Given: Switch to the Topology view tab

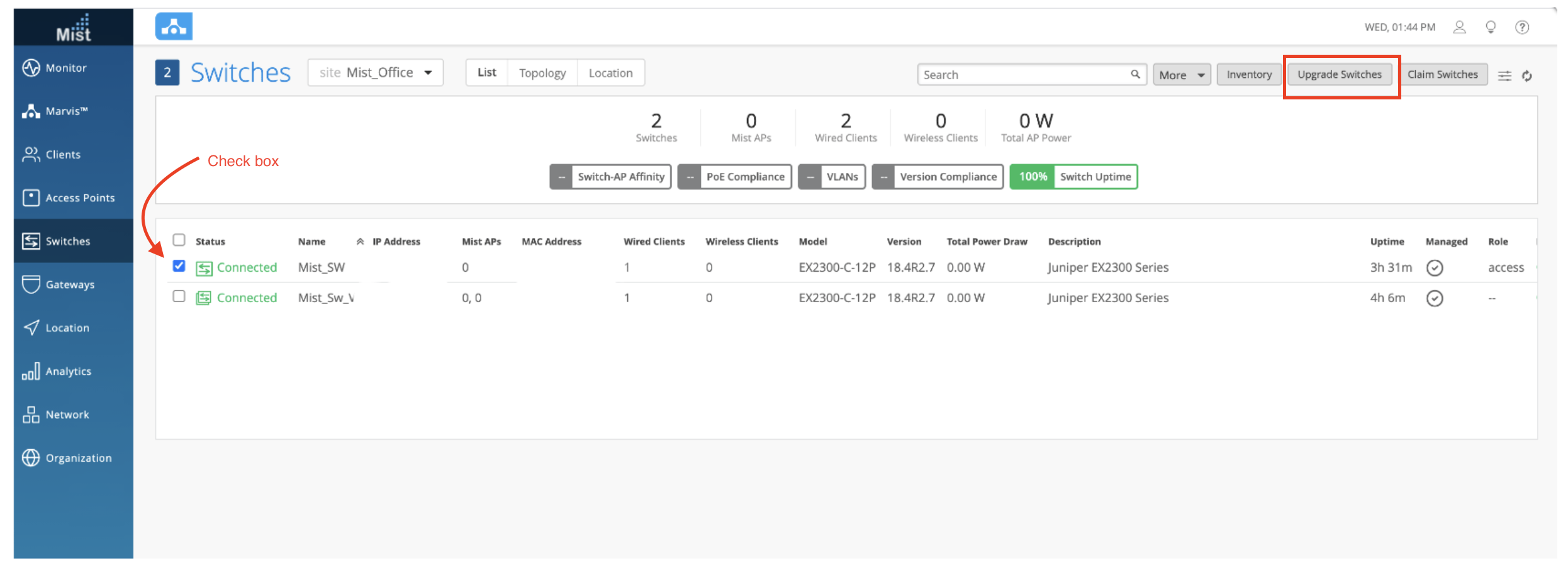Looking at the screenshot, I should [542, 73].
